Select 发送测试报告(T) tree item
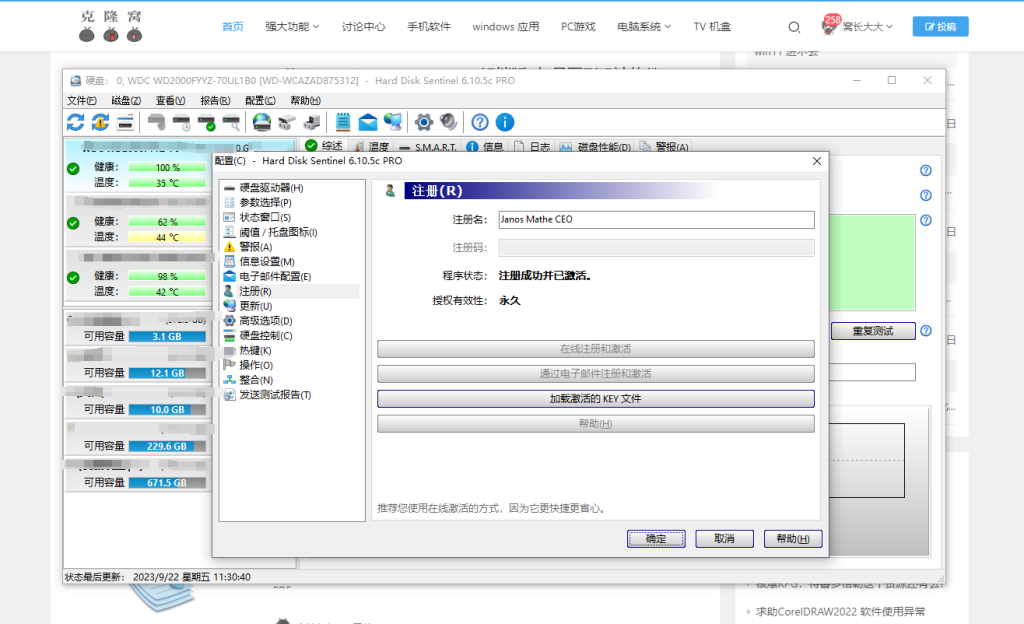This screenshot has height=624, width=1024. tap(274, 395)
